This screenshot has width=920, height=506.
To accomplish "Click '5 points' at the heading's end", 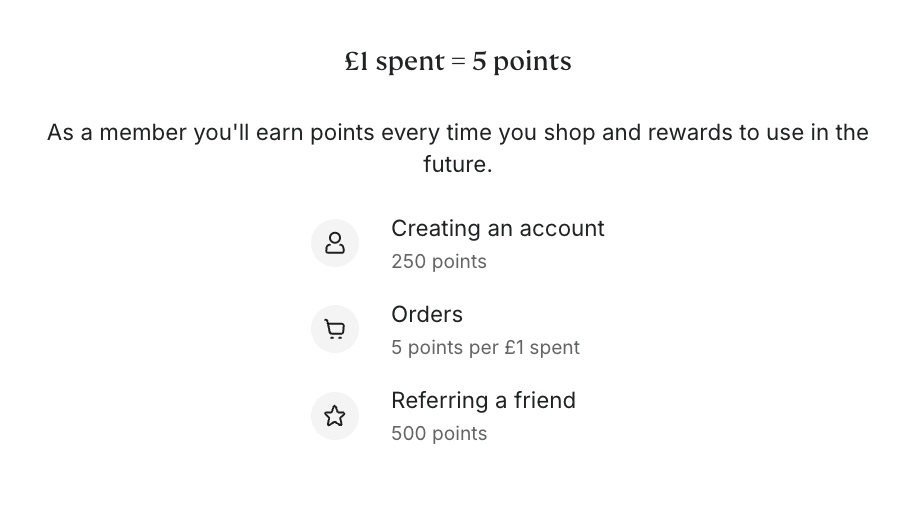I will tap(522, 62).
